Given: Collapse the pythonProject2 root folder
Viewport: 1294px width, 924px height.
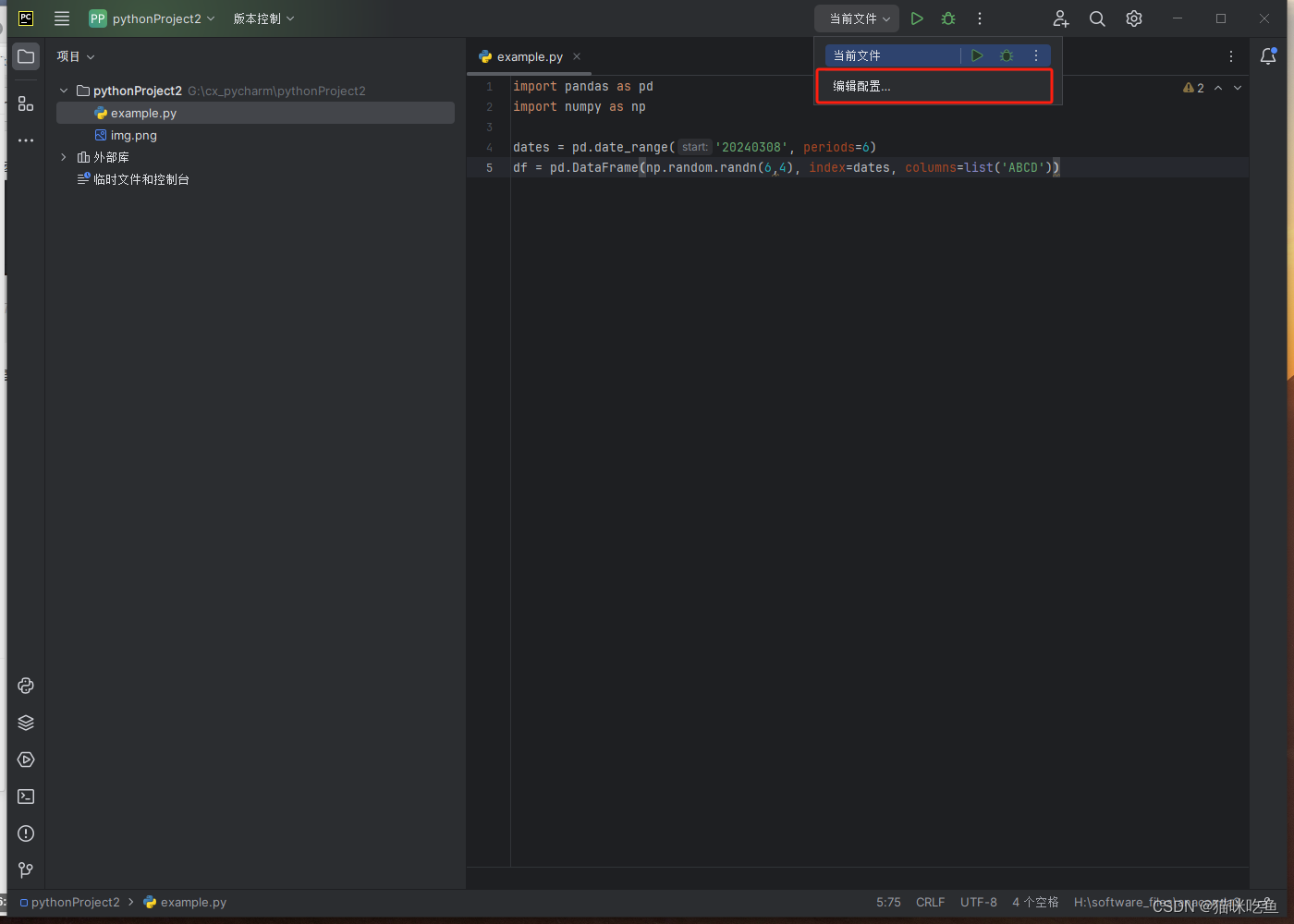Looking at the screenshot, I should (x=64, y=91).
